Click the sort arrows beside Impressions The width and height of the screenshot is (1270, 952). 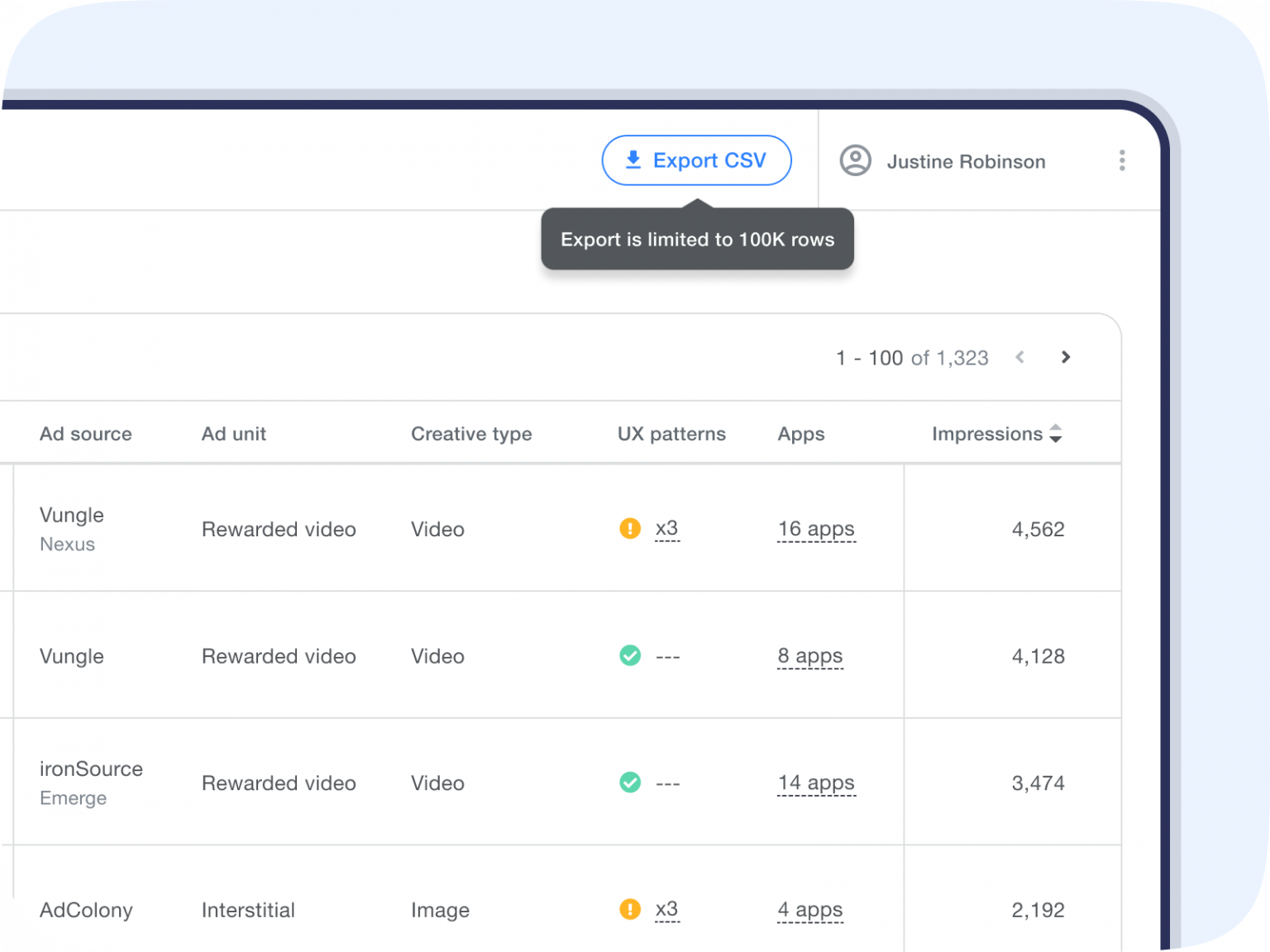coord(1056,433)
